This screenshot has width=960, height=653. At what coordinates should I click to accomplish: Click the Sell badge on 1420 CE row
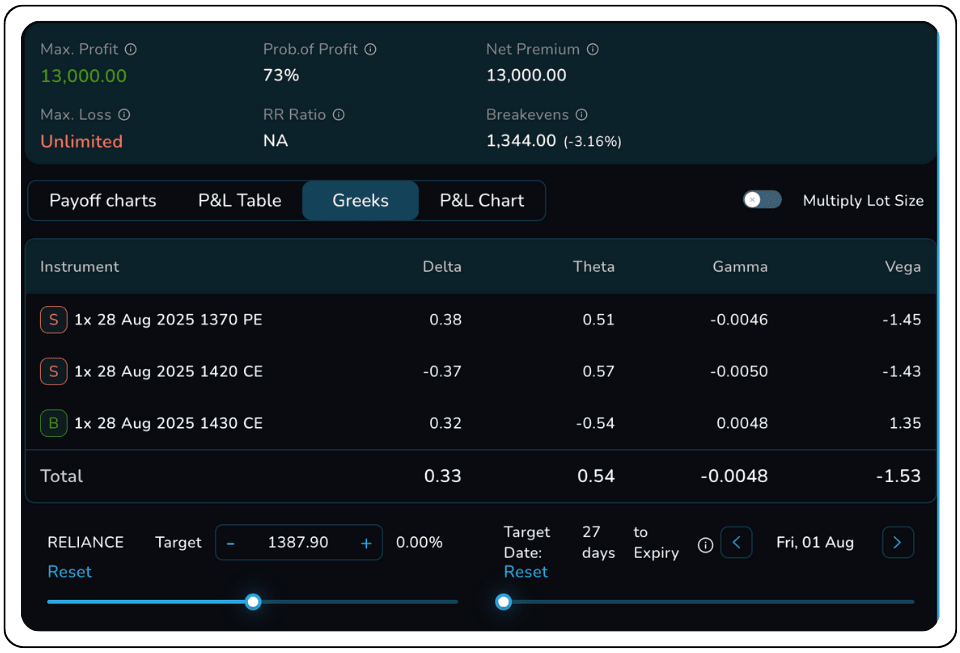(53, 372)
